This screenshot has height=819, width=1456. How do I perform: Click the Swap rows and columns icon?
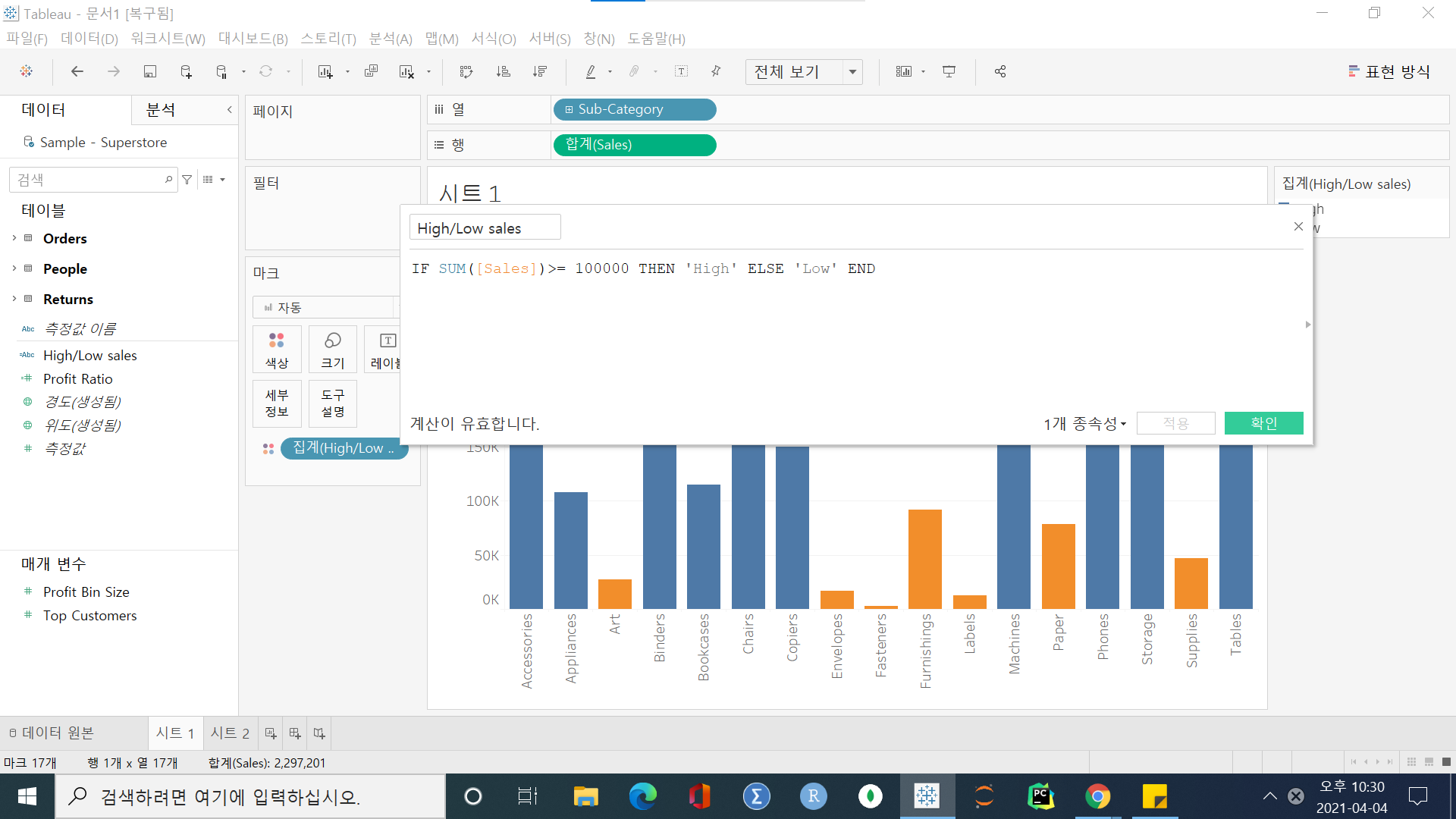[x=466, y=71]
